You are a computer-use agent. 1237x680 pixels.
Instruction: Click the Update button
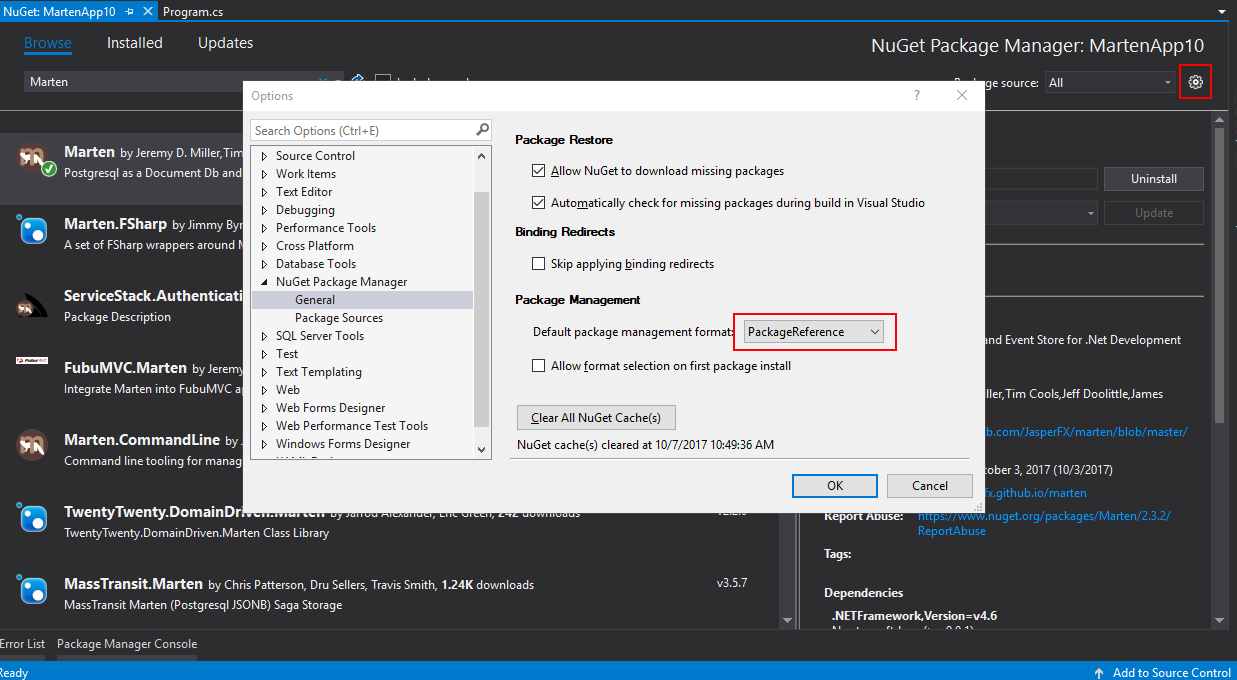coord(1153,213)
